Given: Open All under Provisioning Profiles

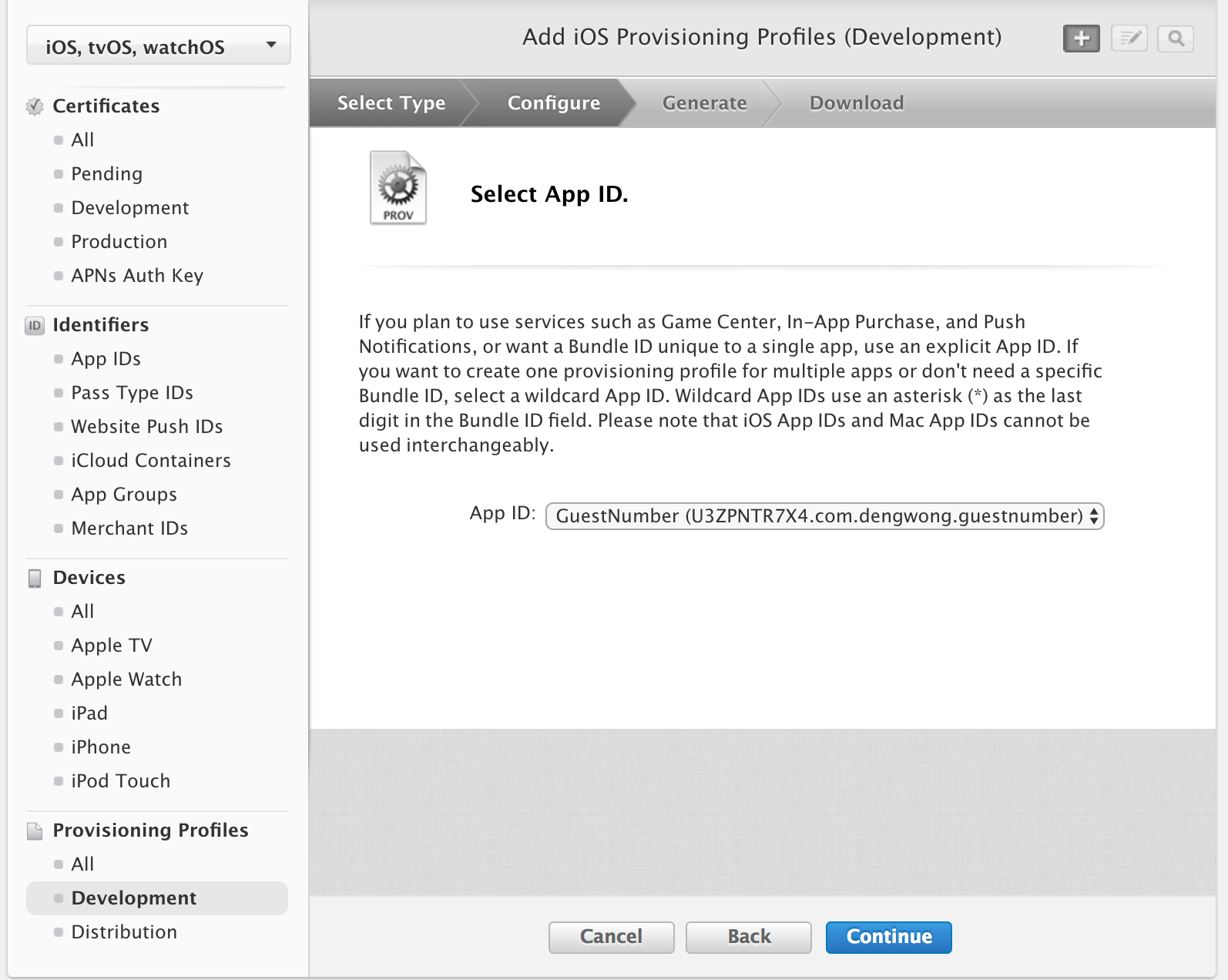Looking at the screenshot, I should (82, 864).
